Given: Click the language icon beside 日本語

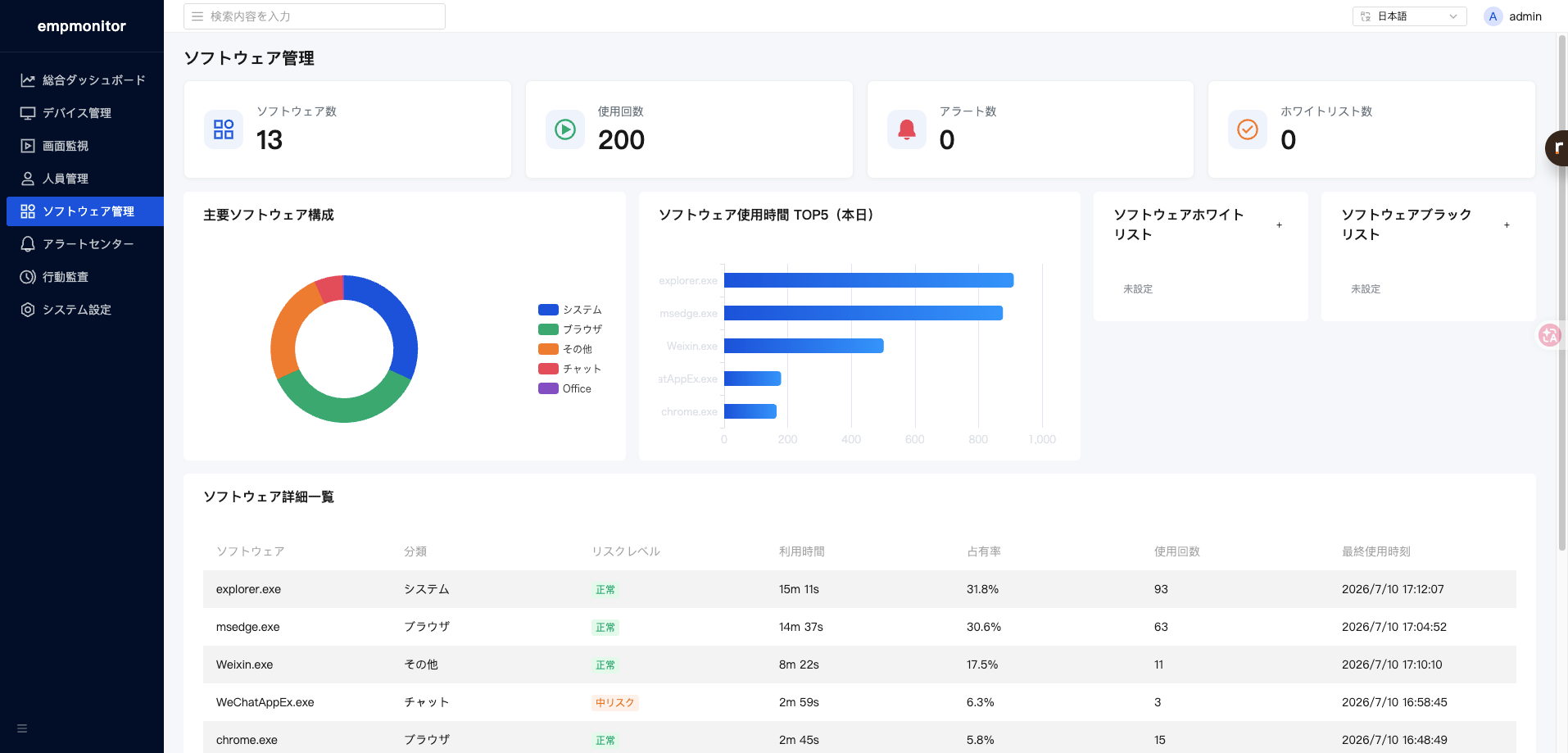Looking at the screenshot, I should coord(1366,16).
